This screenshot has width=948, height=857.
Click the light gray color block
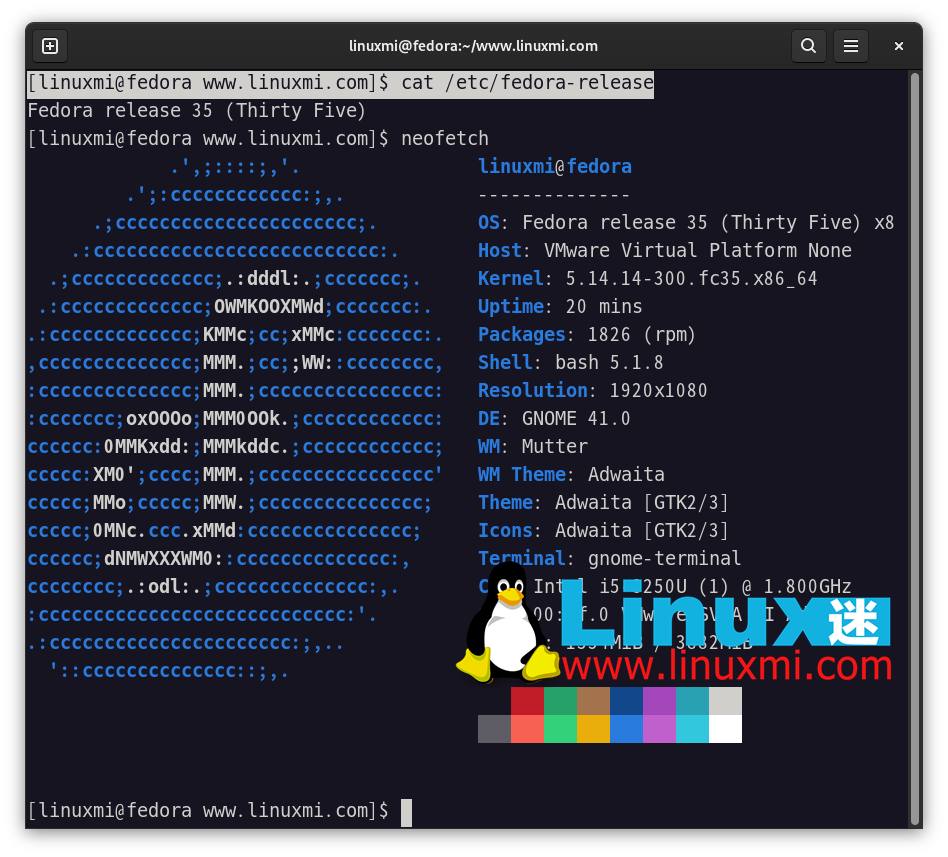point(725,701)
